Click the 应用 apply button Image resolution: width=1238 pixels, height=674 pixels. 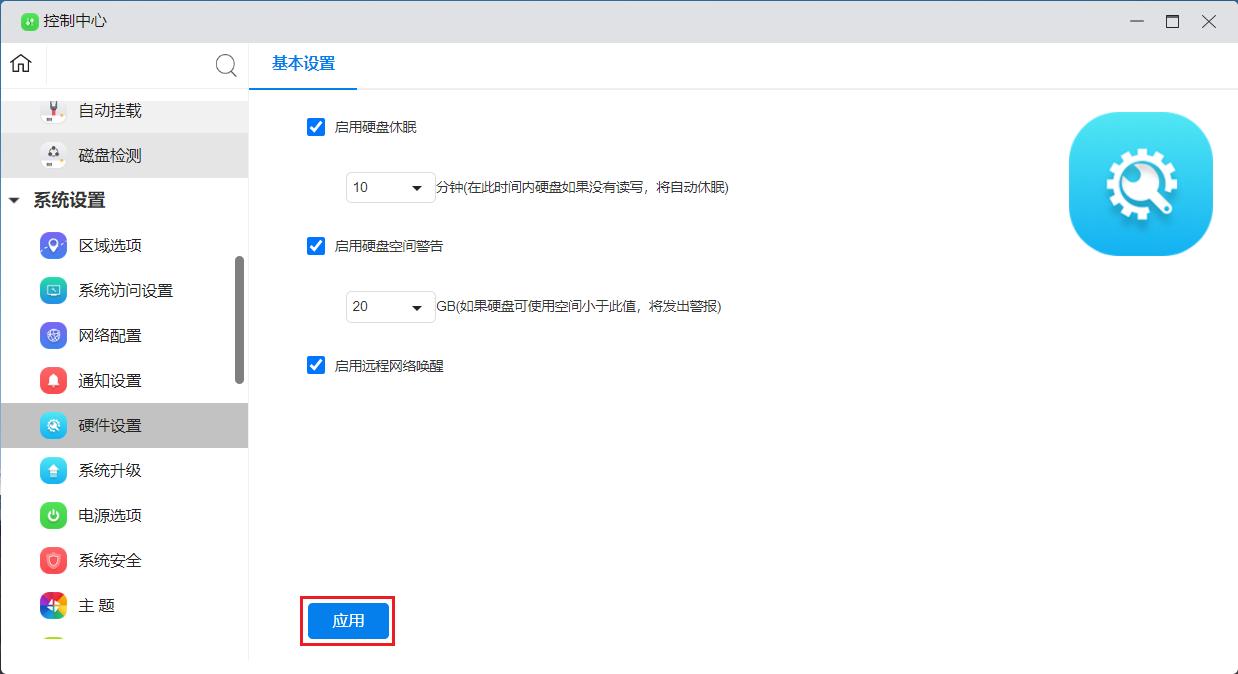[348, 620]
